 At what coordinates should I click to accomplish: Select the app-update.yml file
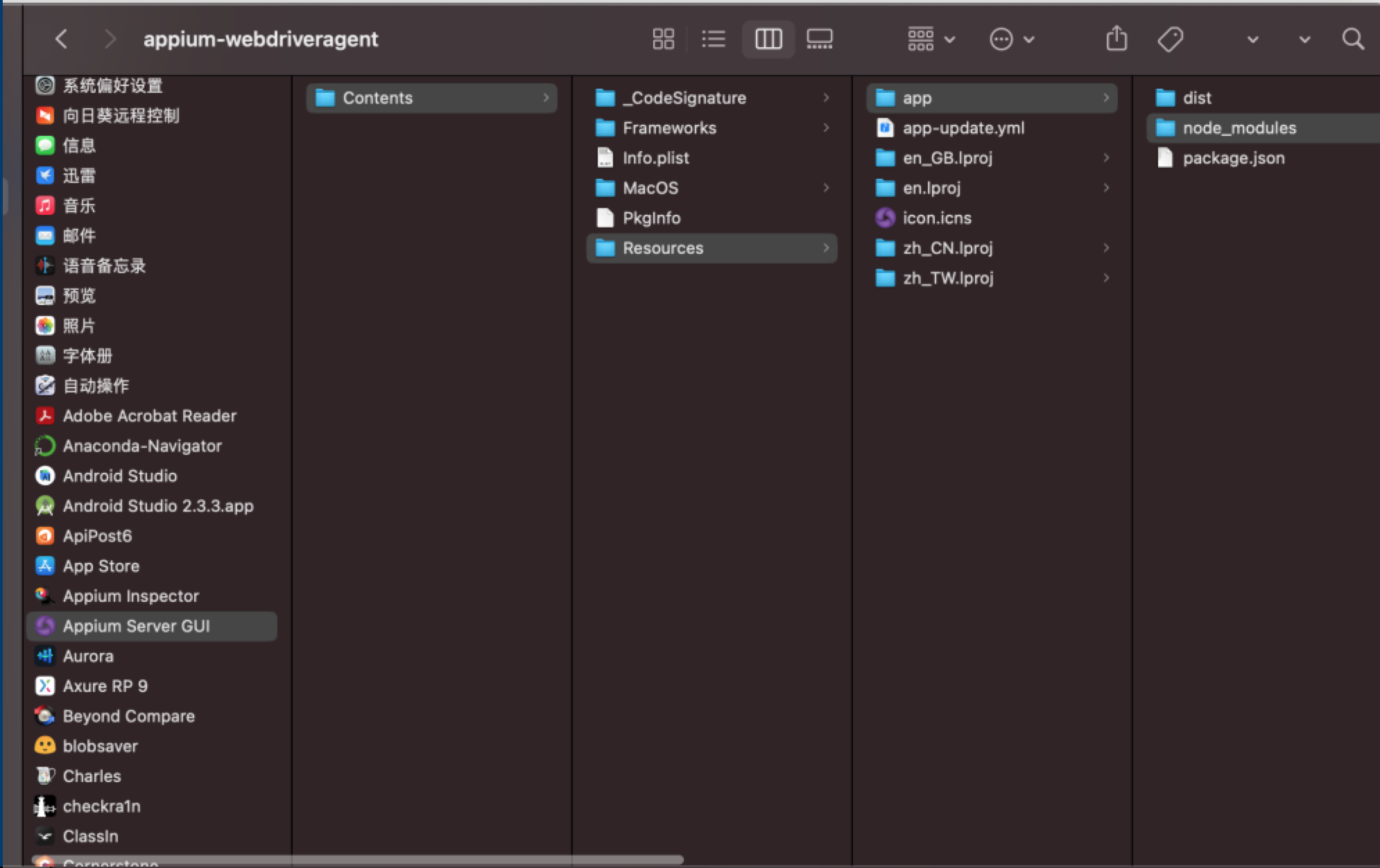pos(992,128)
